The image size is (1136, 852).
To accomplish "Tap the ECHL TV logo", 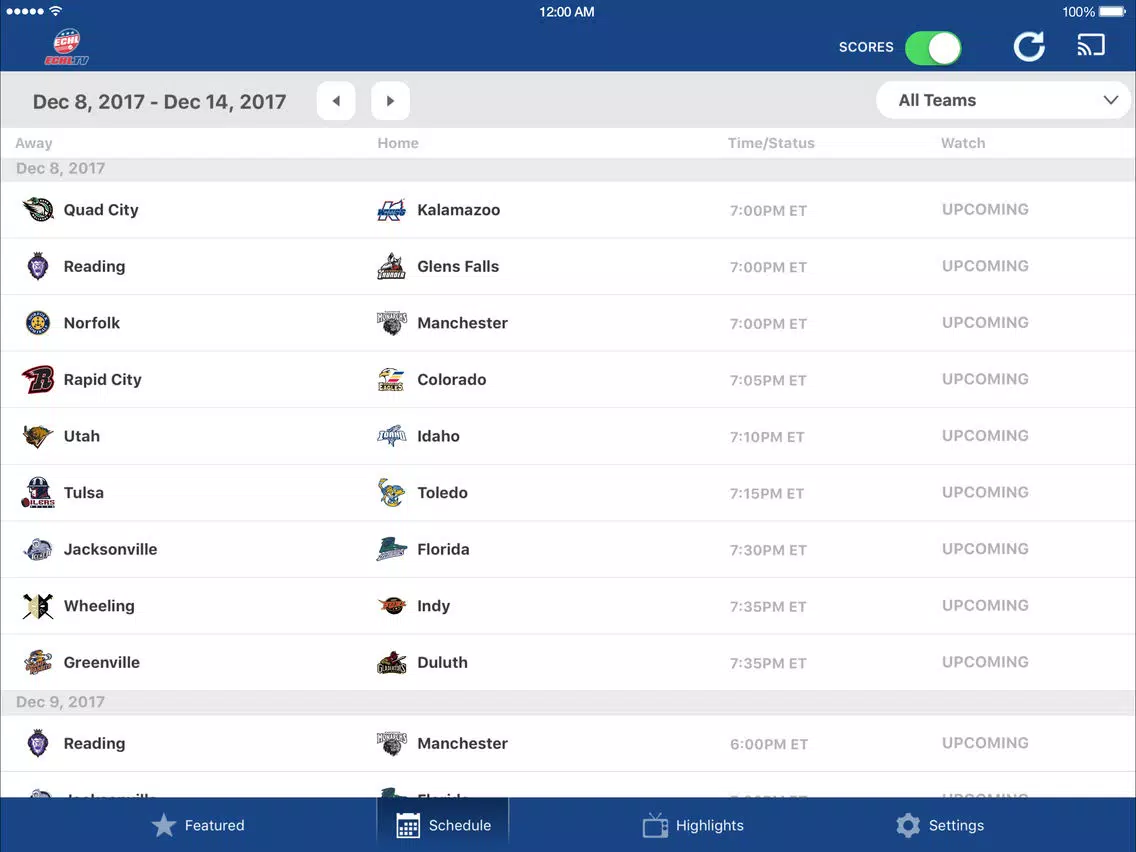I will click(x=67, y=47).
